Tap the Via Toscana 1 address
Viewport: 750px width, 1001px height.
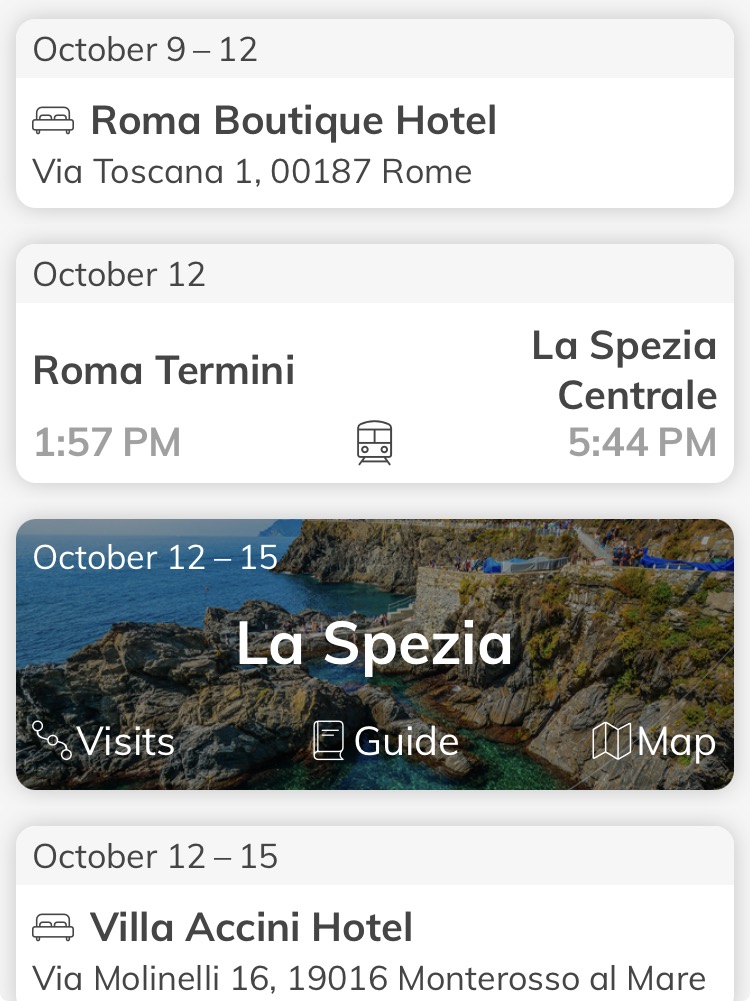(x=252, y=172)
